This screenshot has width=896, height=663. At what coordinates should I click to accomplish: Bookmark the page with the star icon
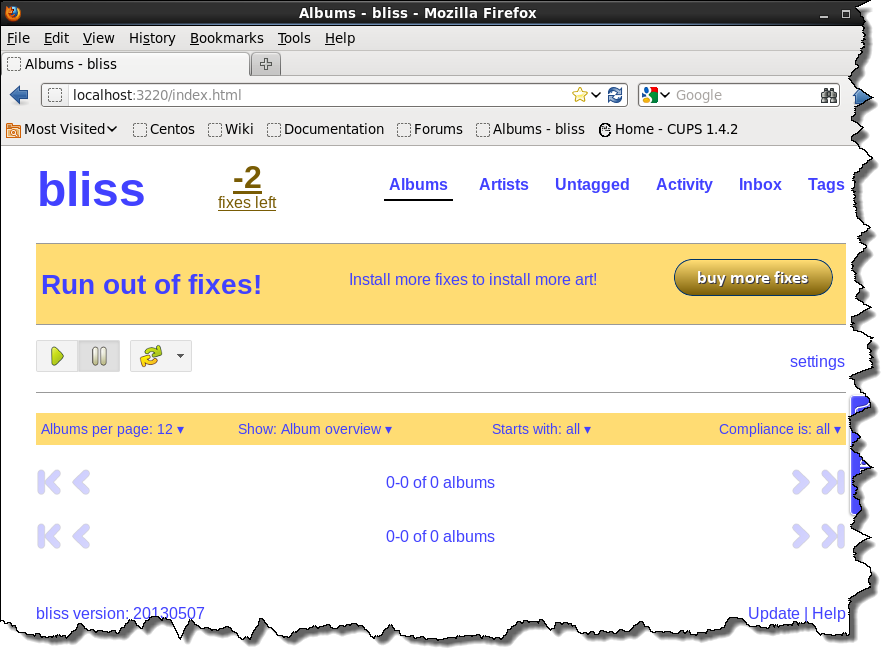tap(579, 95)
